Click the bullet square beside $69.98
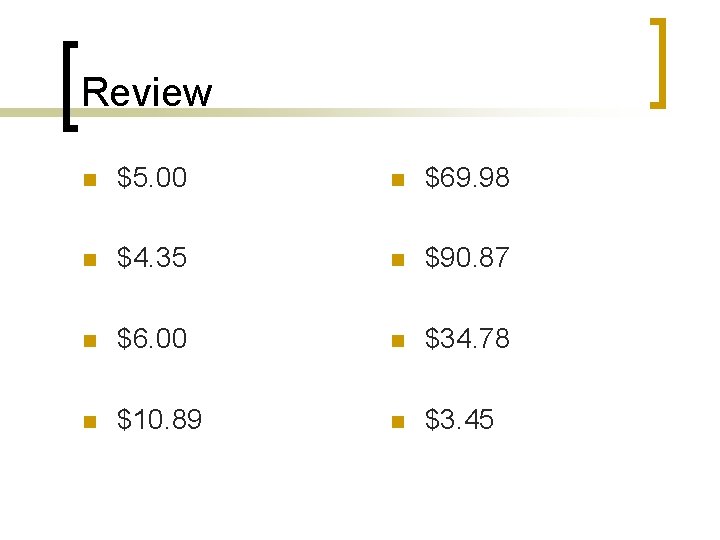The width and height of the screenshot is (720, 540). pyautogui.click(x=398, y=180)
